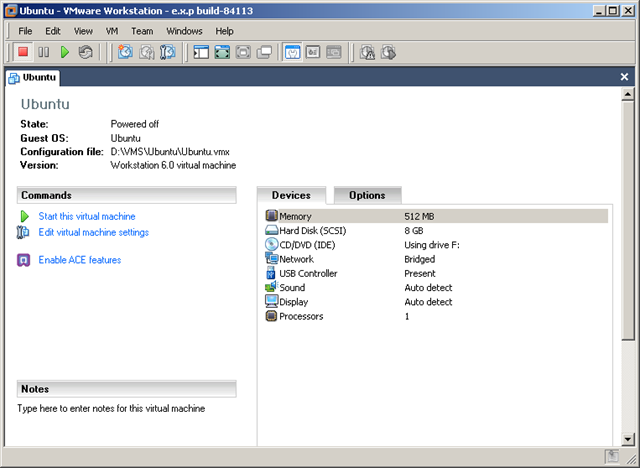
Task: Enter full screen mode from the toolbar
Action: tap(222, 52)
